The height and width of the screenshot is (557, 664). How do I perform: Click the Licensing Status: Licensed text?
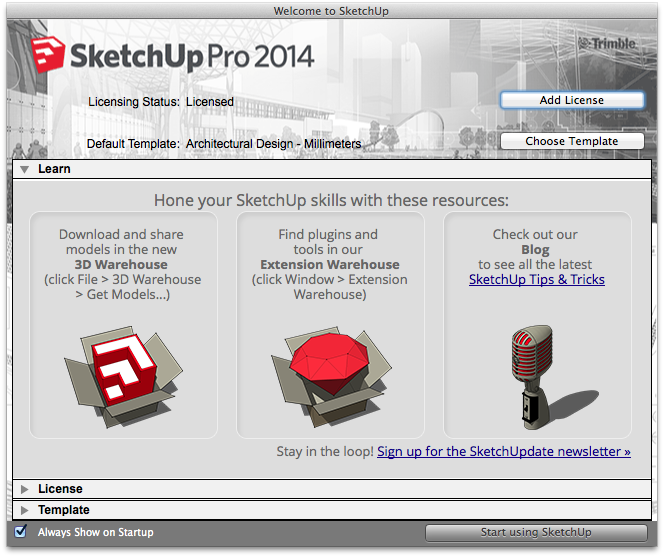161,102
